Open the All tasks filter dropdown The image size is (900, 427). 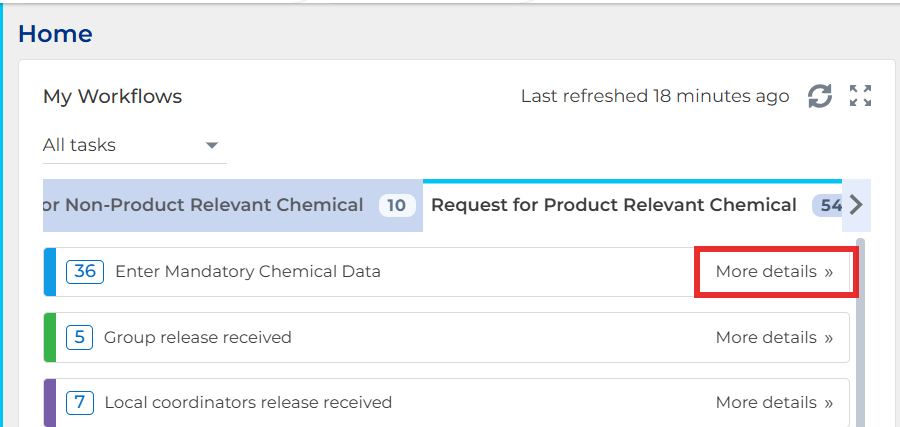(x=134, y=145)
